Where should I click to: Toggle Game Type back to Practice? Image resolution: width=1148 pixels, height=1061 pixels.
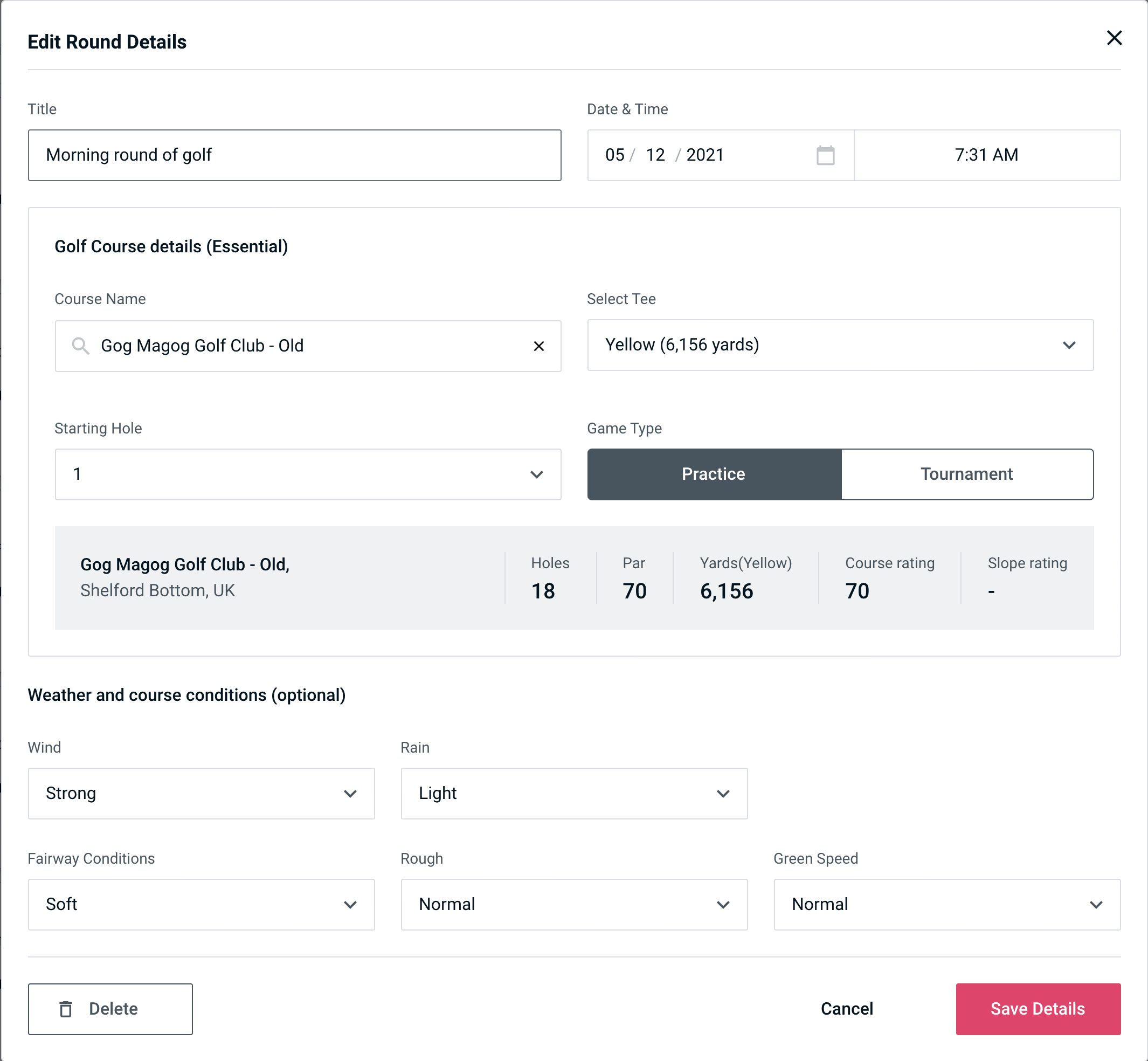click(x=713, y=474)
